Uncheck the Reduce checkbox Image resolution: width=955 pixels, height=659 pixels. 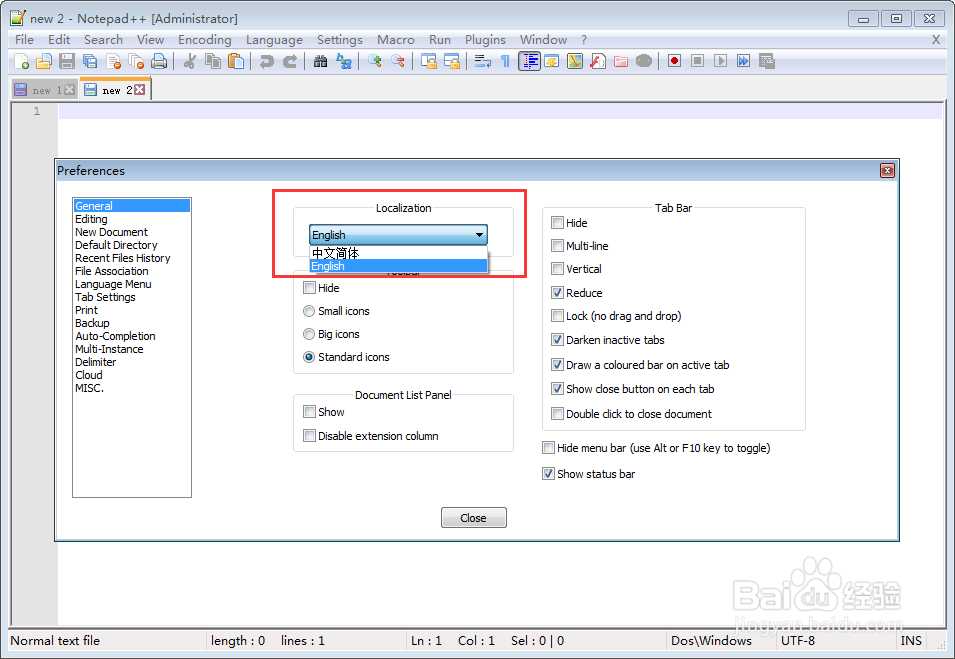click(x=557, y=292)
